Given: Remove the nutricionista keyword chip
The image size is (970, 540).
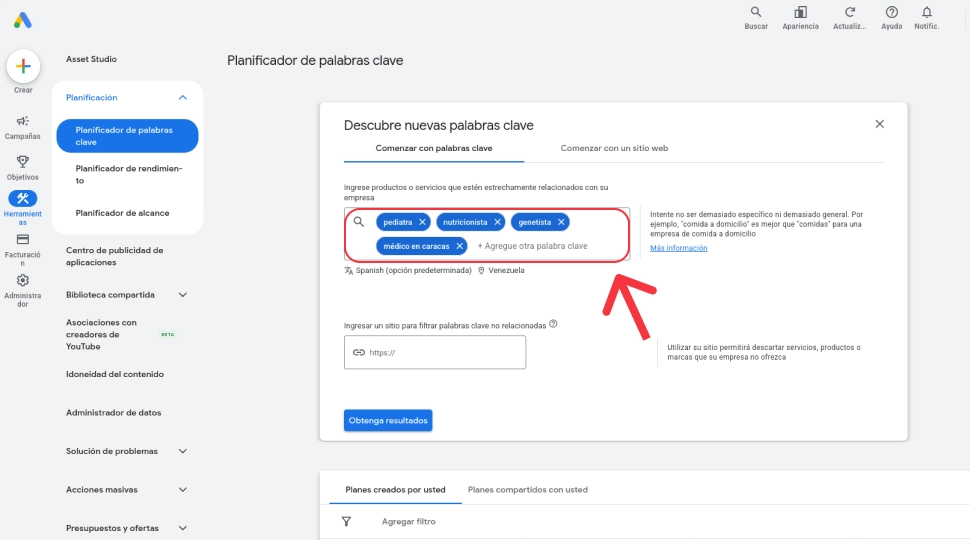Looking at the screenshot, I should 497,222.
